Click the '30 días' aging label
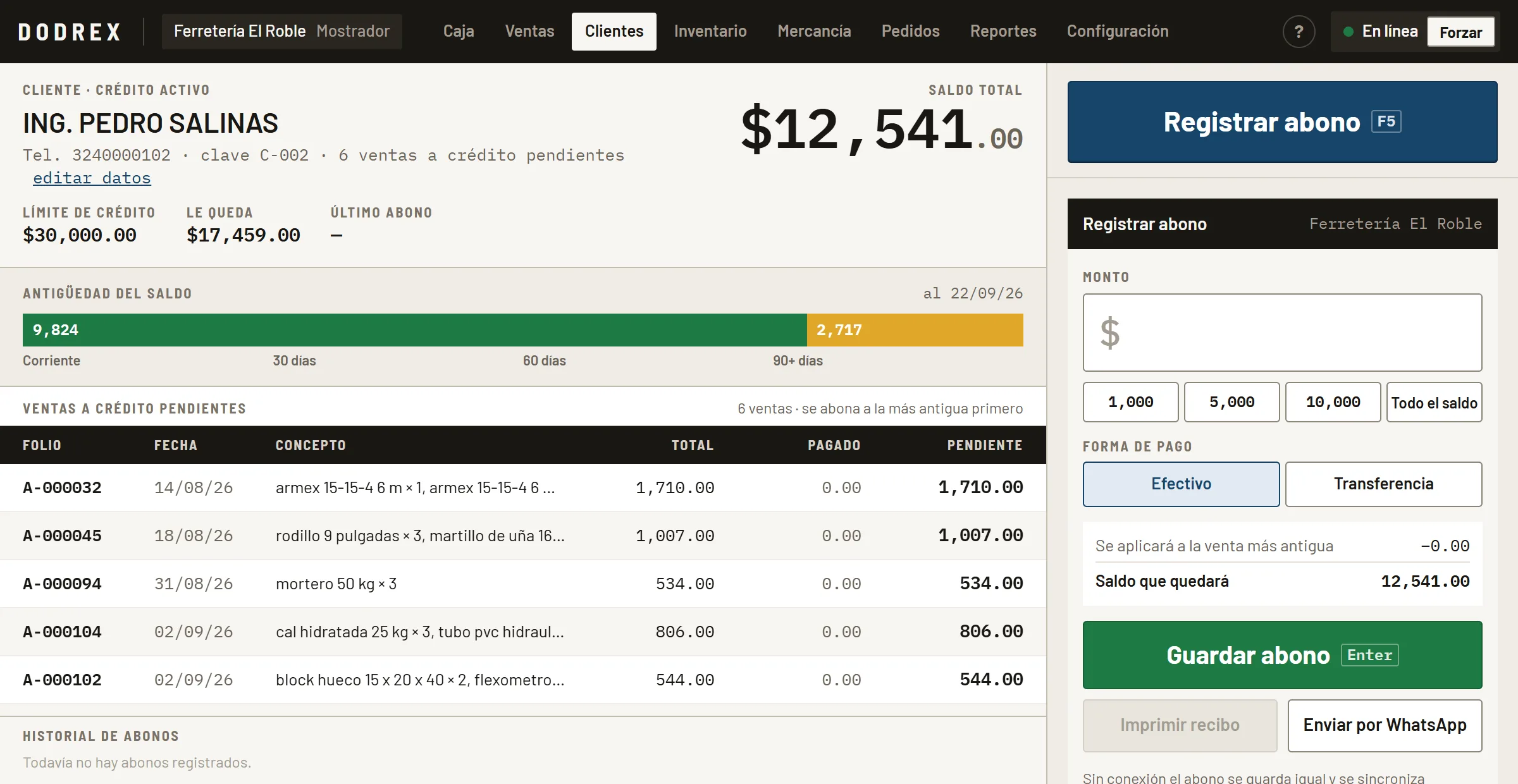 [x=294, y=361]
